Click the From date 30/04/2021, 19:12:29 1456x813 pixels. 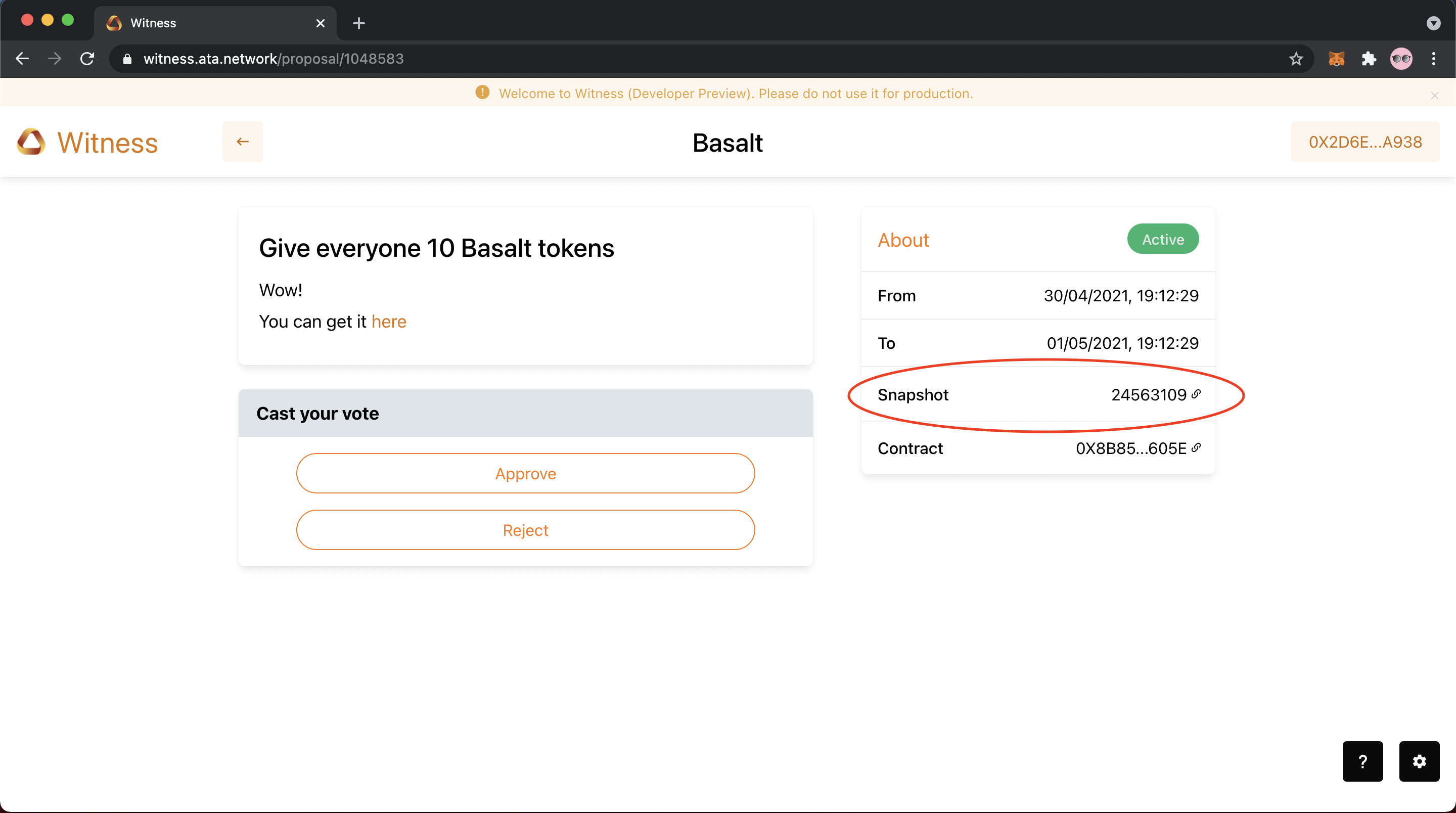1121,296
